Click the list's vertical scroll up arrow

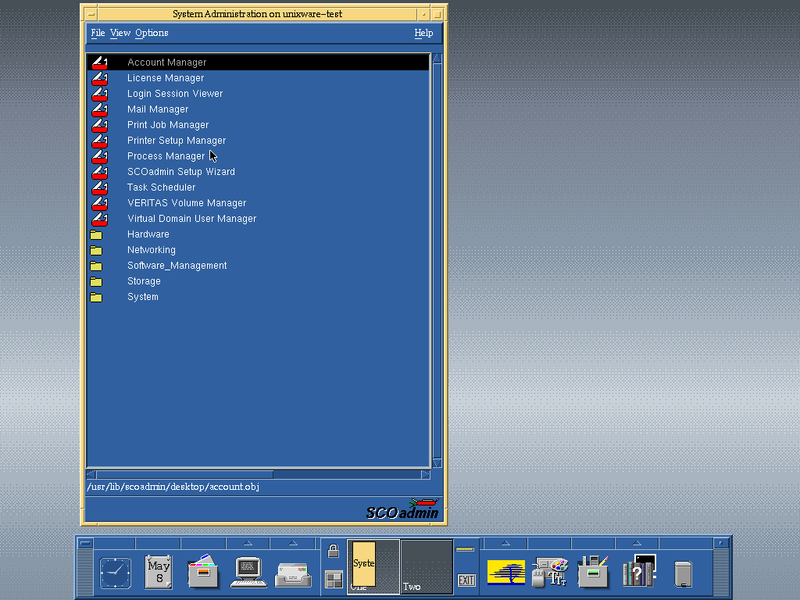point(437,58)
